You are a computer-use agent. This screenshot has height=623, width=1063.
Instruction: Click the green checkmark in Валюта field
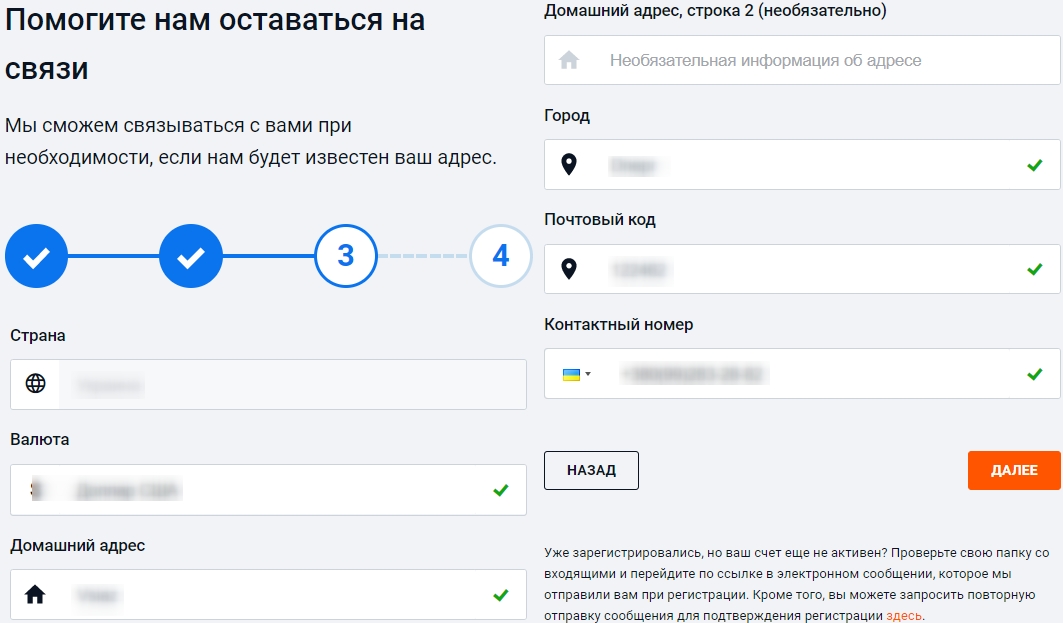coord(501,489)
